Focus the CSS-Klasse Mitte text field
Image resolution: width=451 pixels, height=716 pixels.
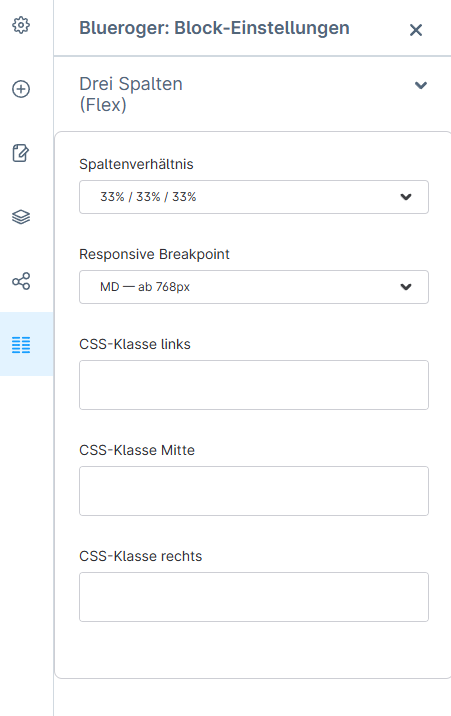pyautogui.click(x=254, y=491)
